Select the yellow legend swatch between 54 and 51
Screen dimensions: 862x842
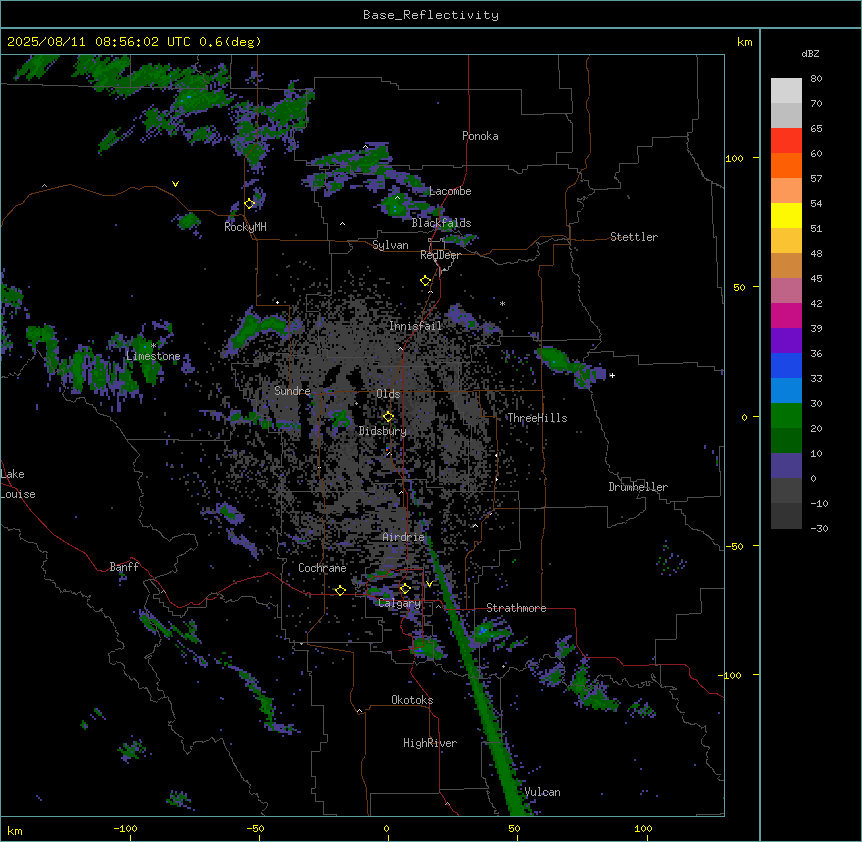tap(786, 215)
